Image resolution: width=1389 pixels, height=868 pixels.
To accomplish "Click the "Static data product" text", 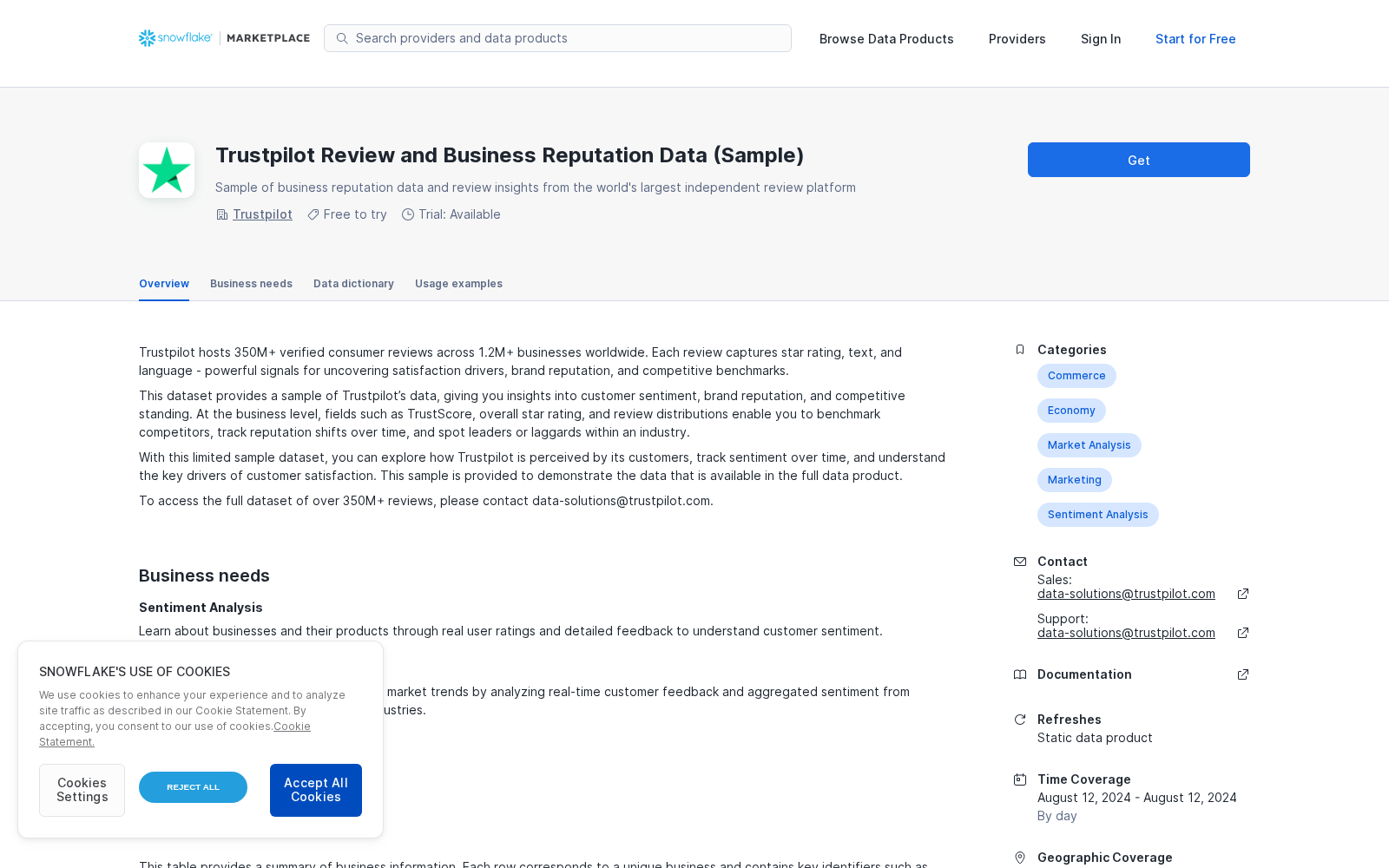I will point(1095,738).
